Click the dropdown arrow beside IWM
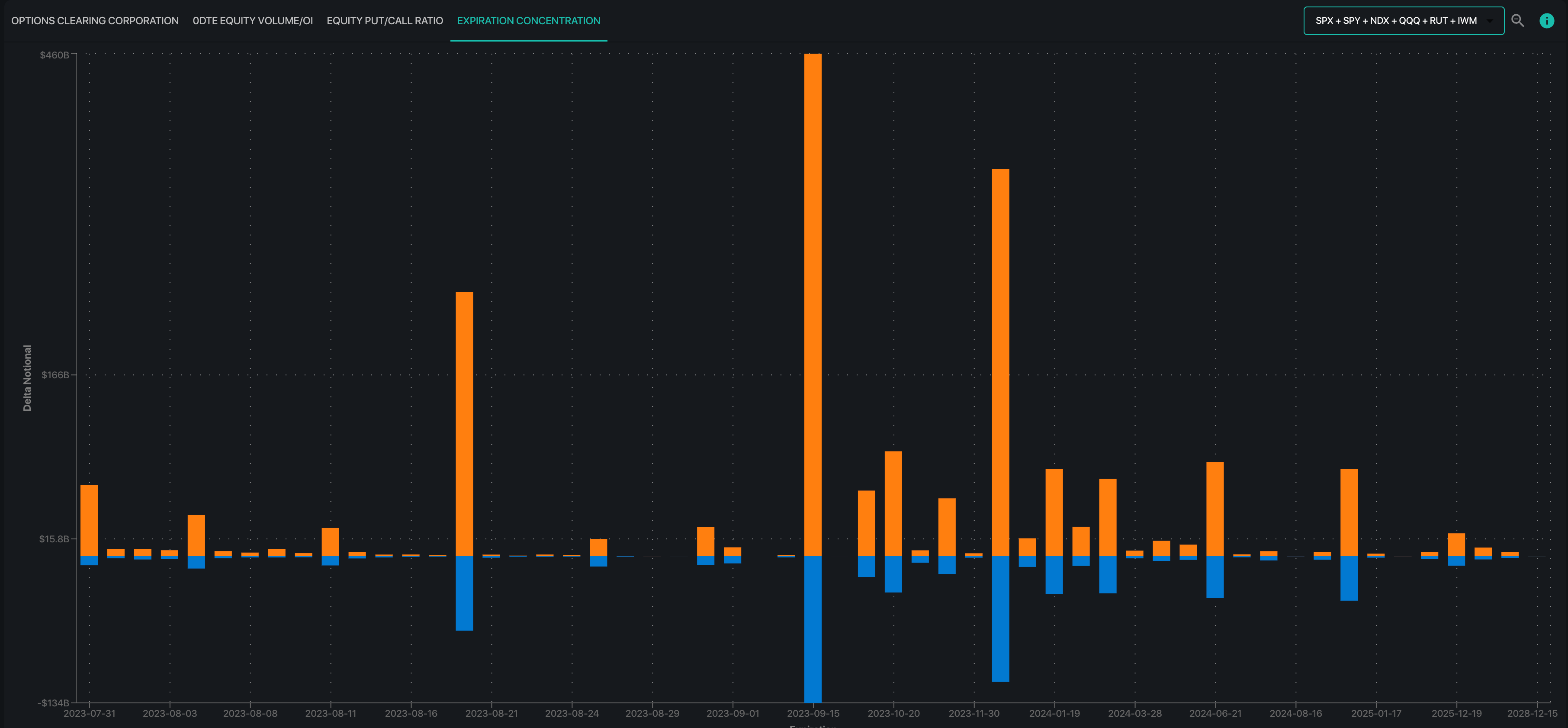Image resolution: width=1568 pixels, height=728 pixels. click(x=1490, y=21)
